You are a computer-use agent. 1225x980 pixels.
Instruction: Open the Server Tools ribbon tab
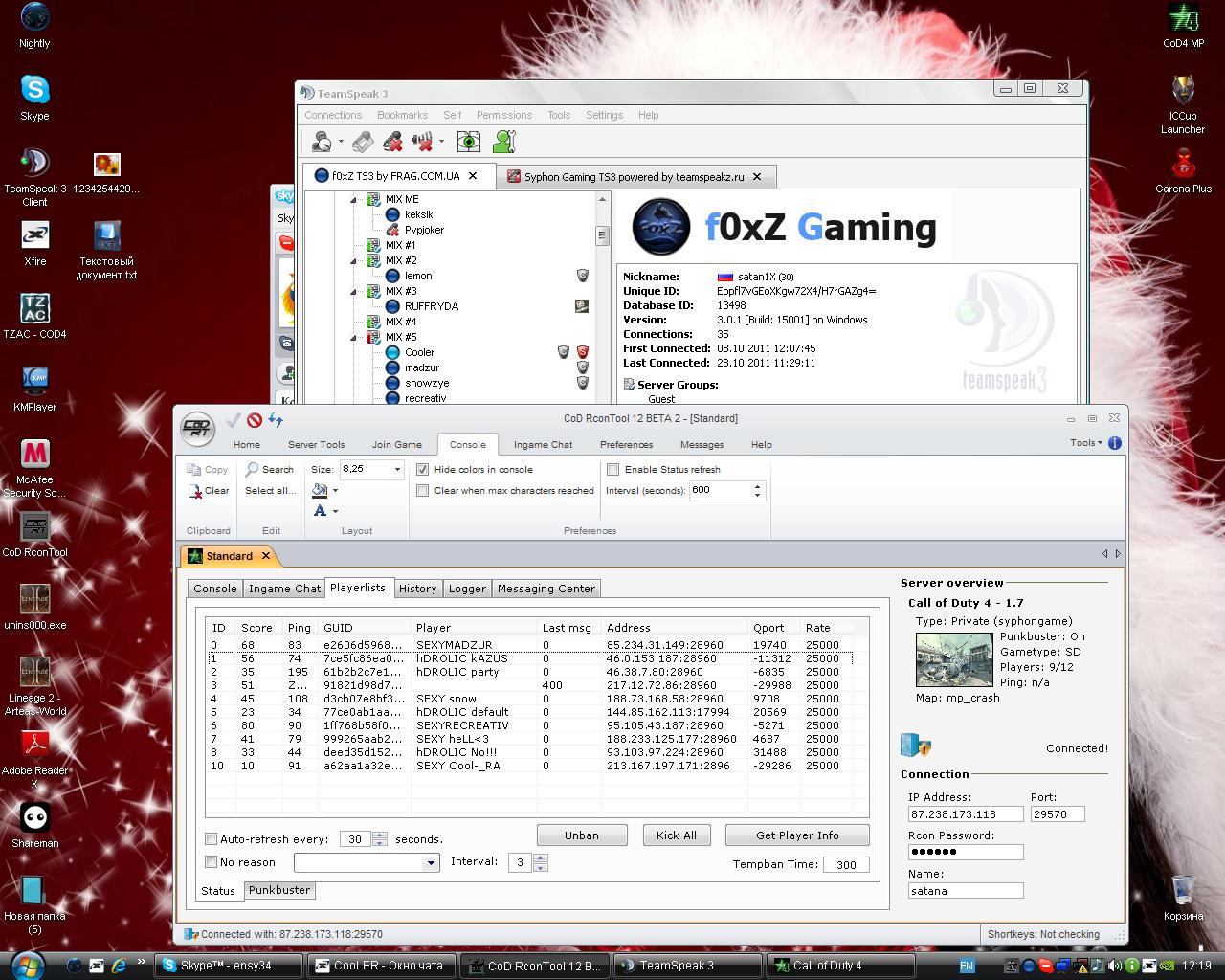tap(316, 444)
